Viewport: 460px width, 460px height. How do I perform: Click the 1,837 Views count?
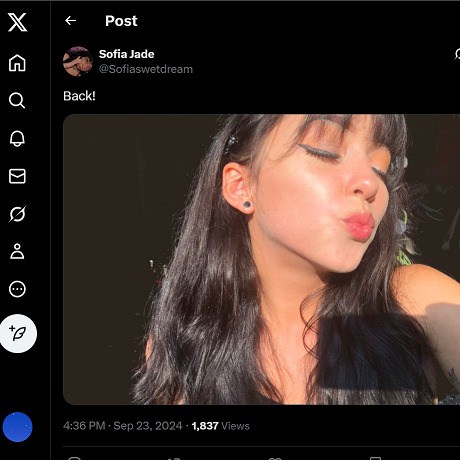pos(221,426)
